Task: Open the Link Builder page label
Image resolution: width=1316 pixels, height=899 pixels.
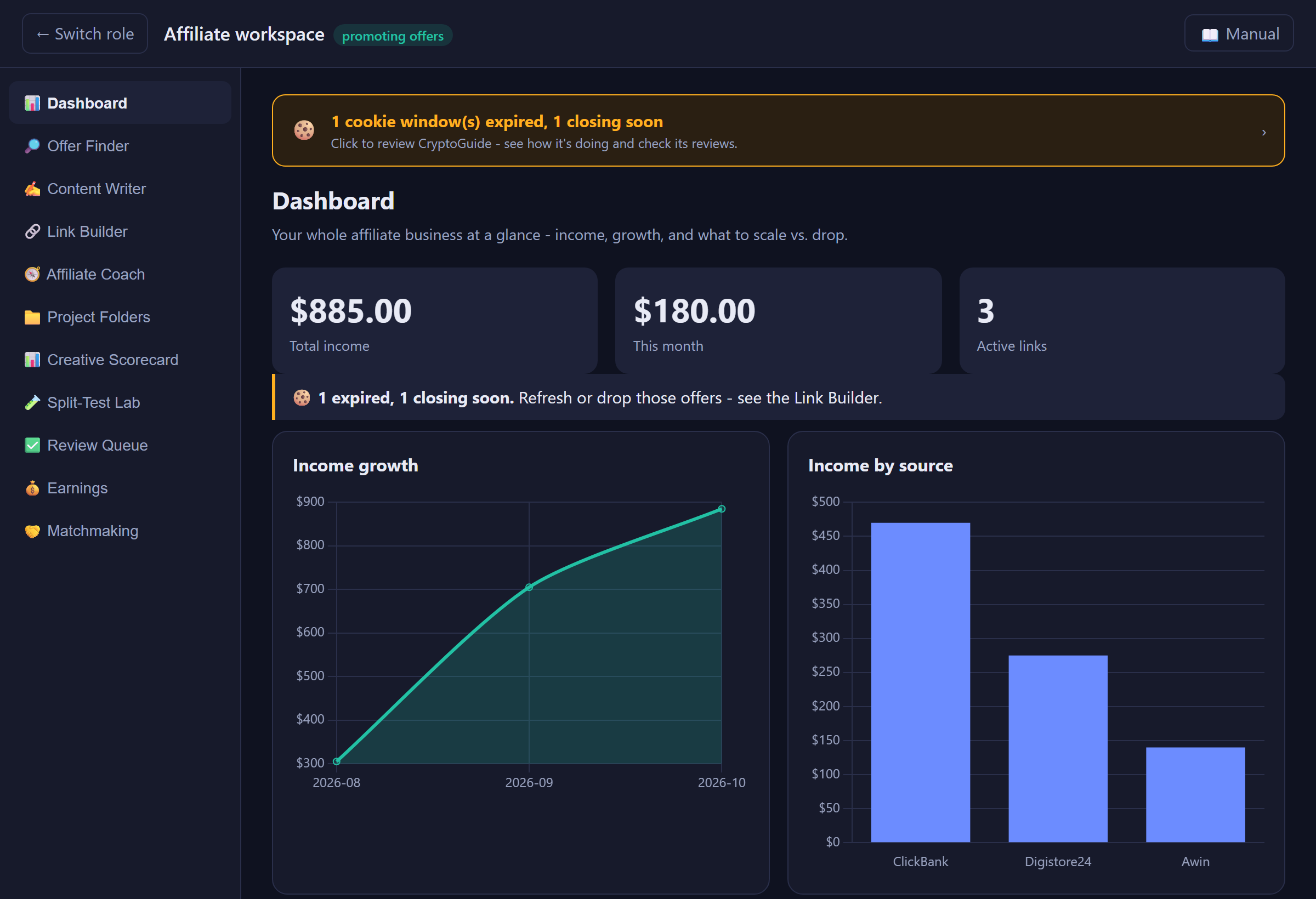Action: [x=87, y=231]
